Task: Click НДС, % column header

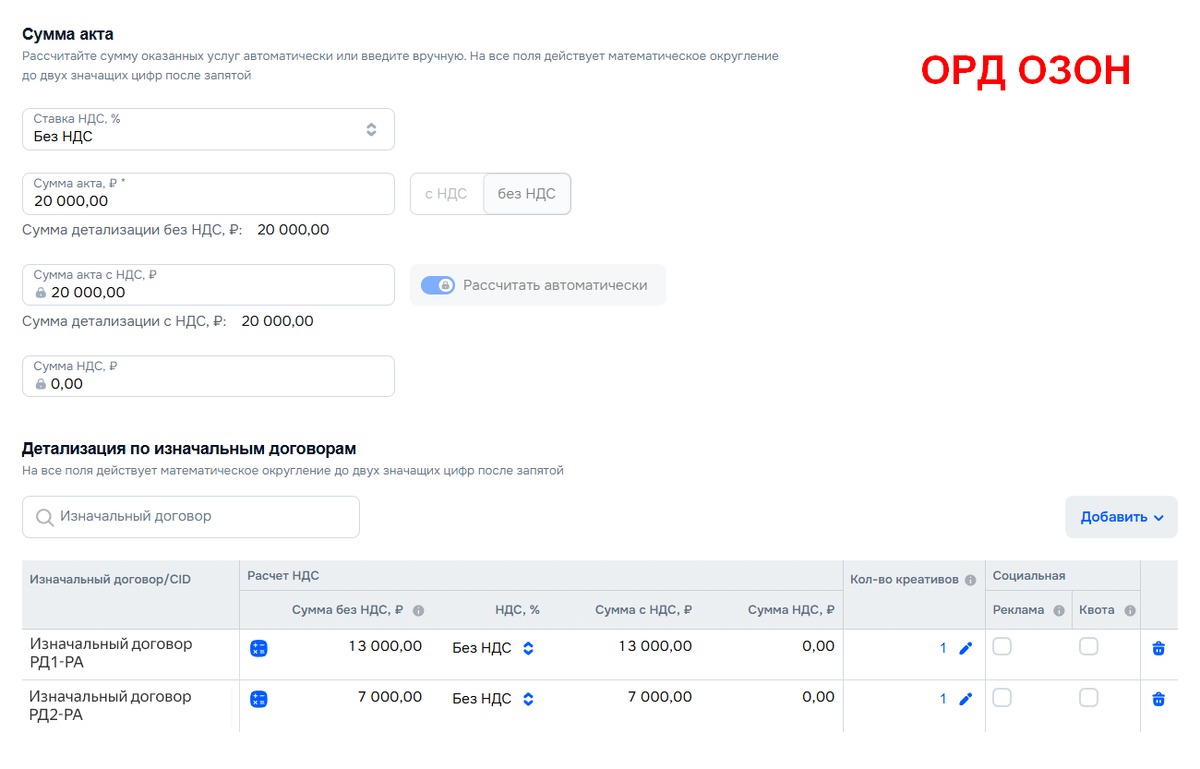Action: point(517,610)
